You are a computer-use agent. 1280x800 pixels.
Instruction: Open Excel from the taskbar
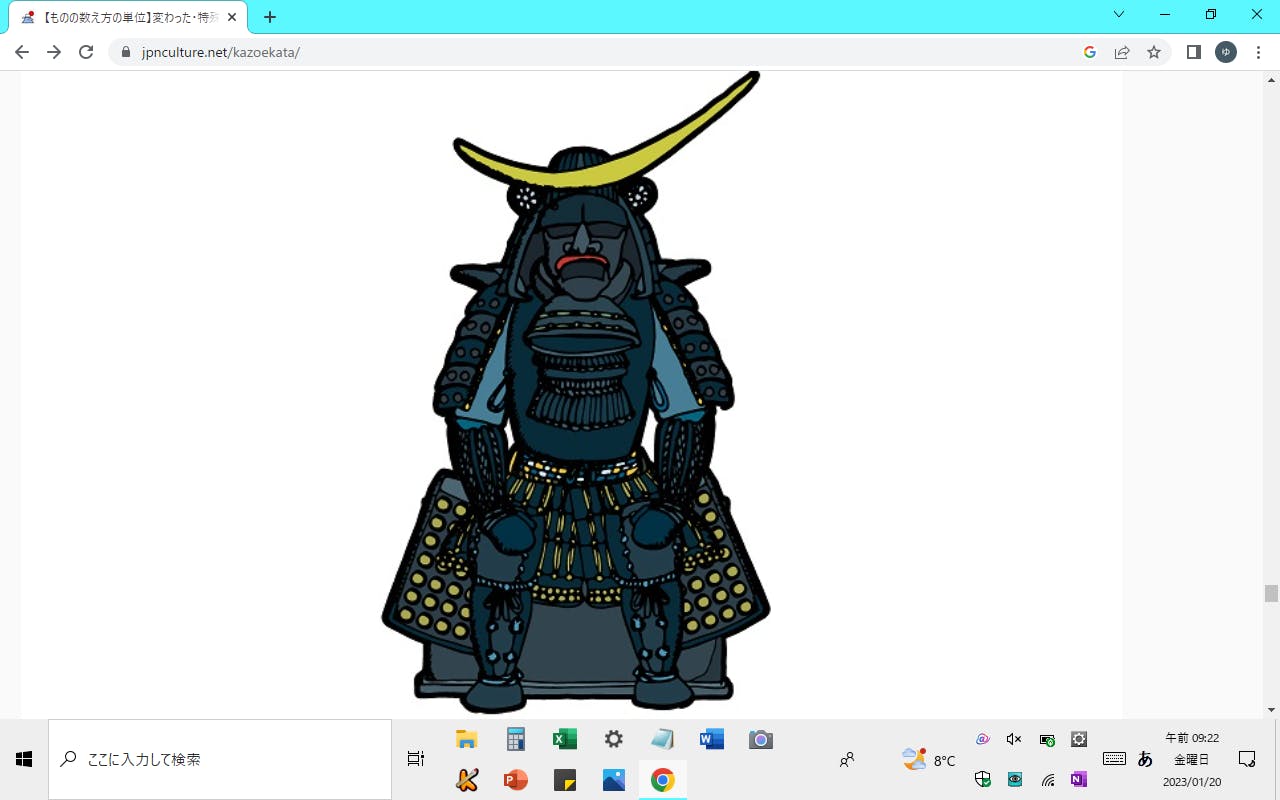tap(565, 739)
